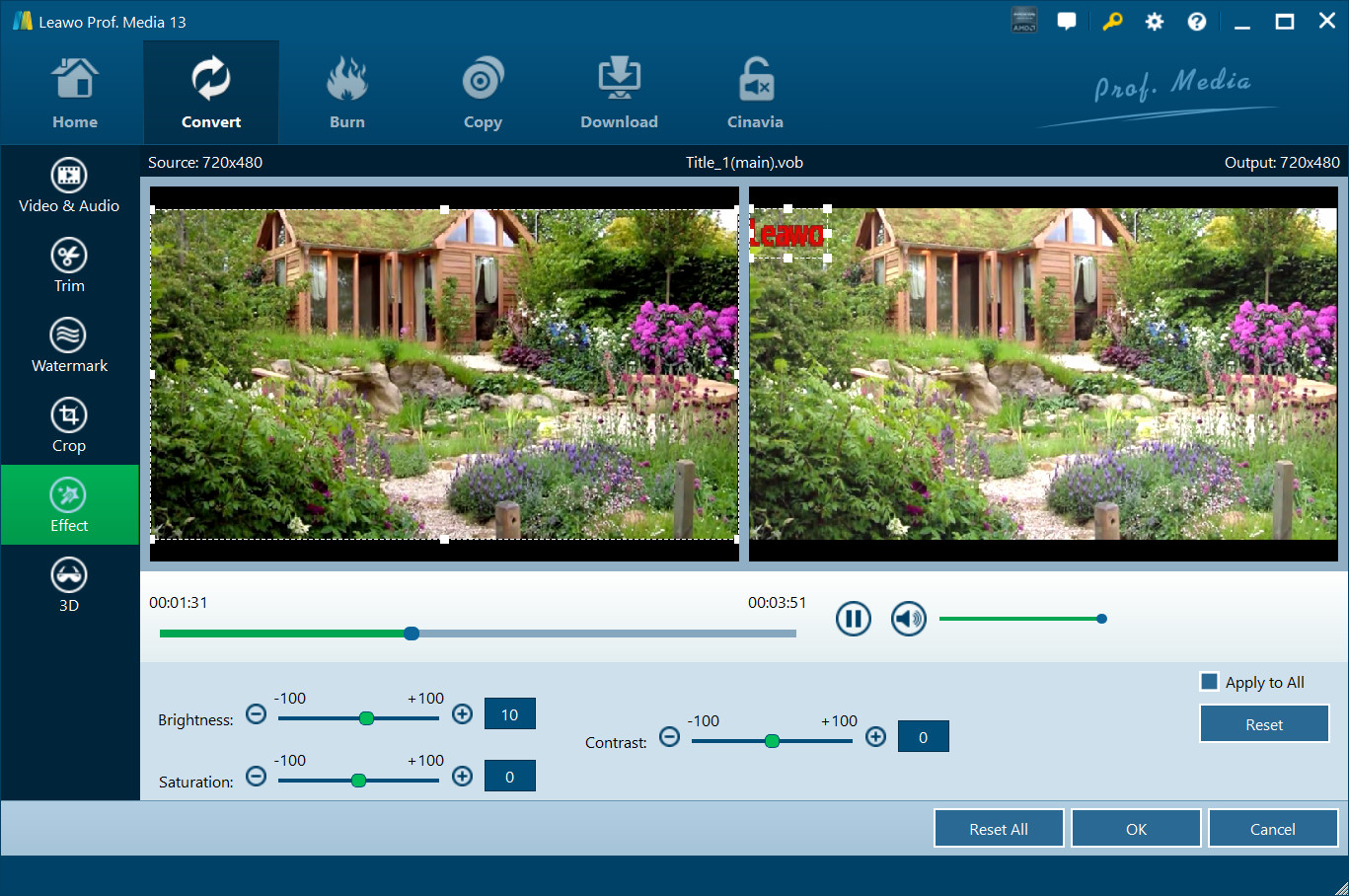Decrease brightness with minus button
The height and width of the screenshot is (896, 1349).
coord(256,713)
